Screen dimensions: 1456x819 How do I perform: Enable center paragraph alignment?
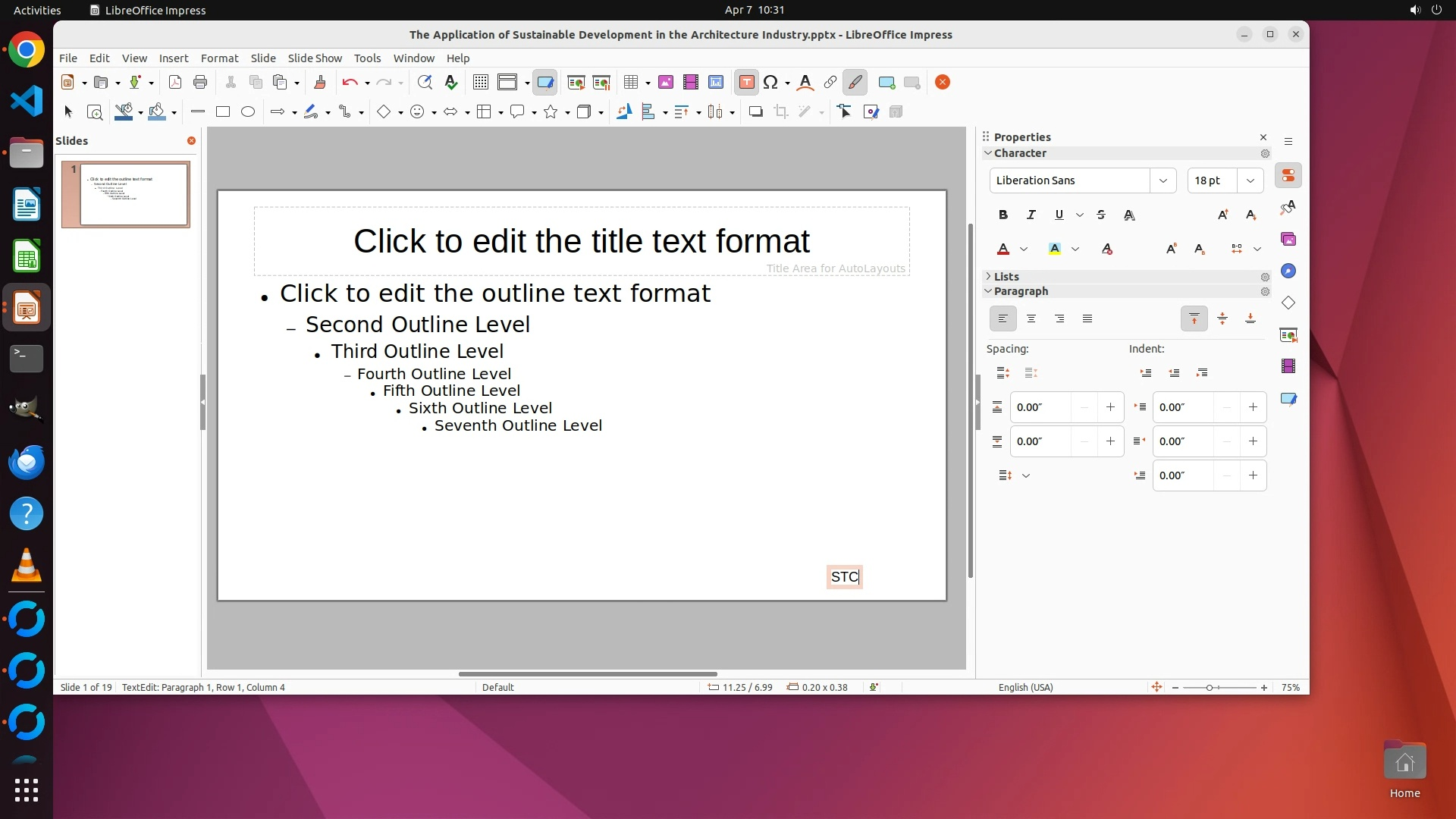(x=1031, y=319)
